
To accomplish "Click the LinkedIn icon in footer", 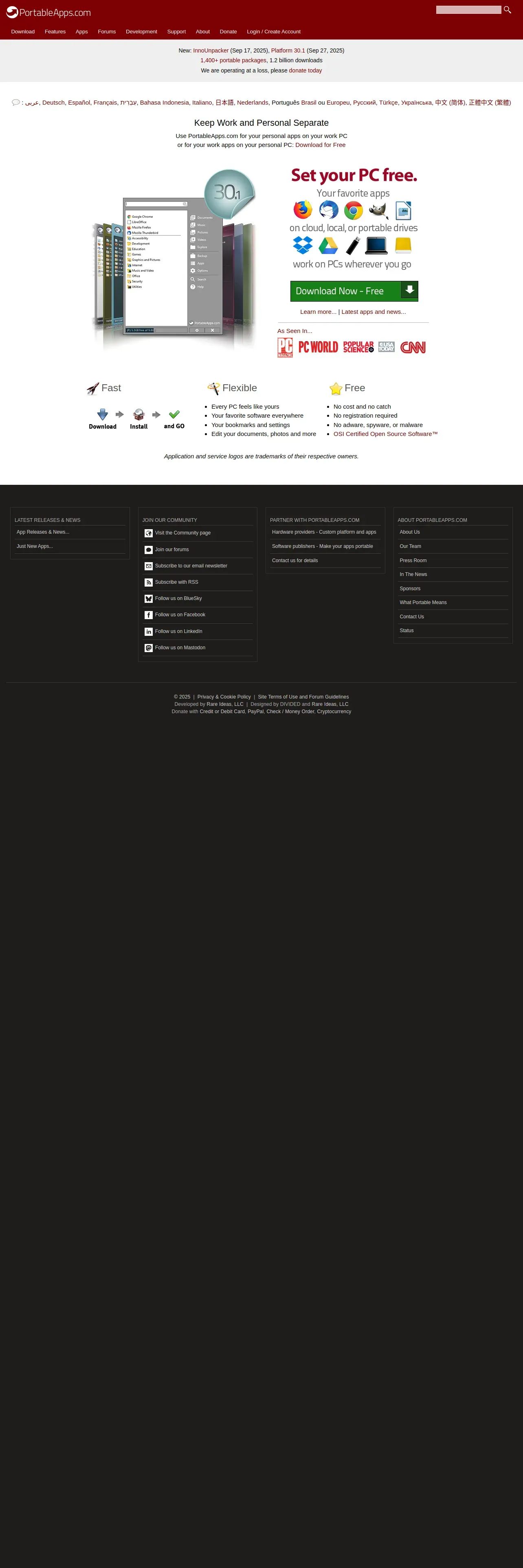I will (x=149, y=631).
